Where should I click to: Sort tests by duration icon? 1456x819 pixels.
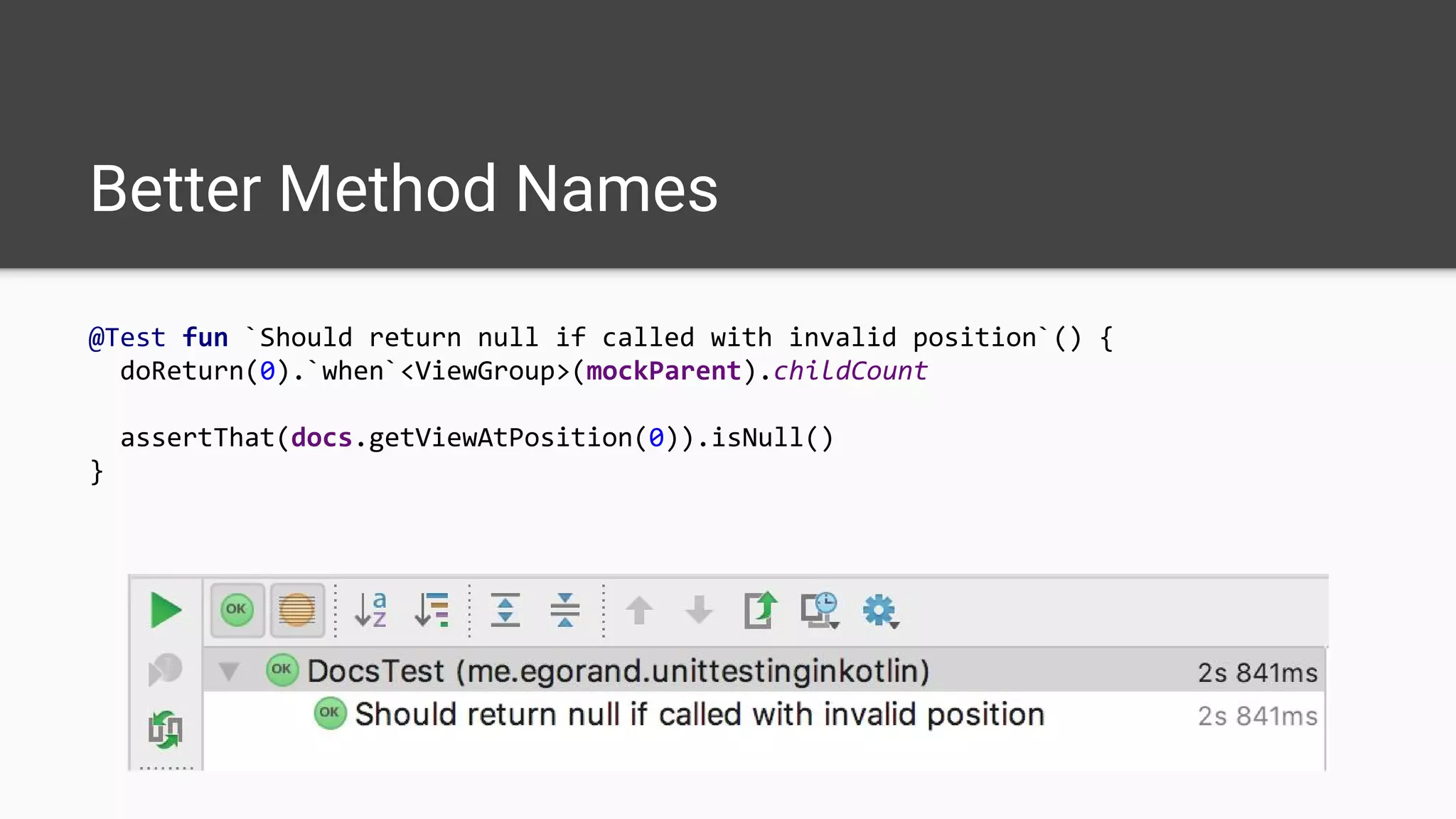click(x=431, y=610)
